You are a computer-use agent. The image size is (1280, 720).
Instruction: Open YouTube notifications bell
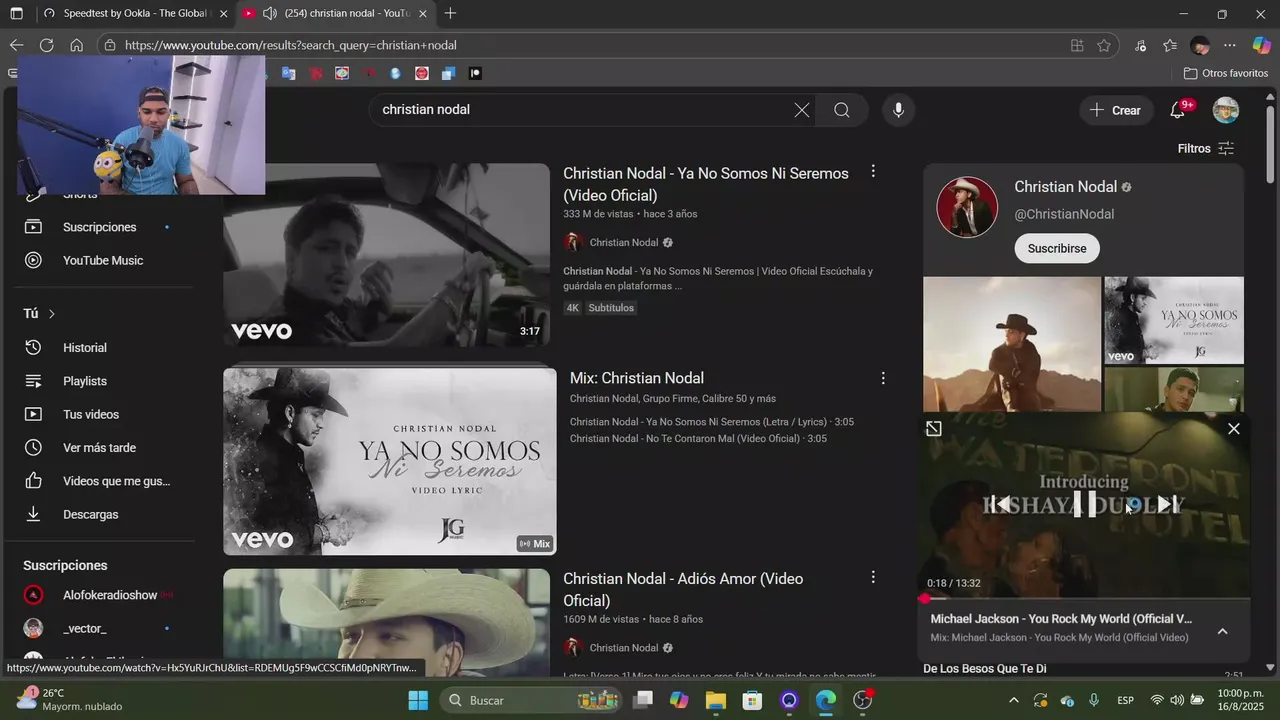[1178, 110]
